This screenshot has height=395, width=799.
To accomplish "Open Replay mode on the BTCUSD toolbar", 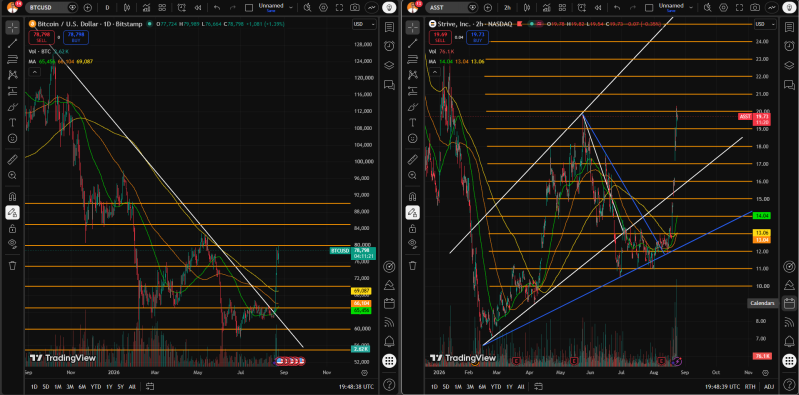I will (x=198, y=8).
